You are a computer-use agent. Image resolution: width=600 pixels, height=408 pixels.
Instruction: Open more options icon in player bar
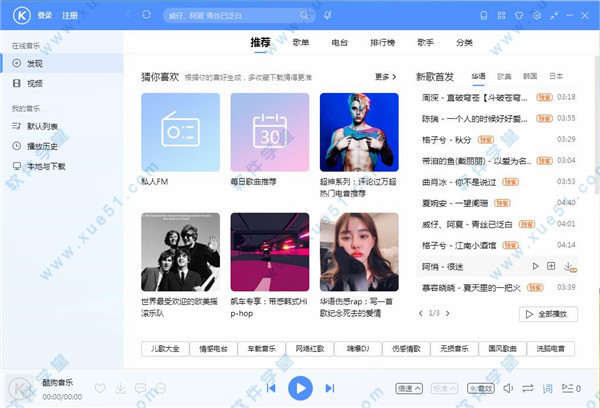click(161, 388)
